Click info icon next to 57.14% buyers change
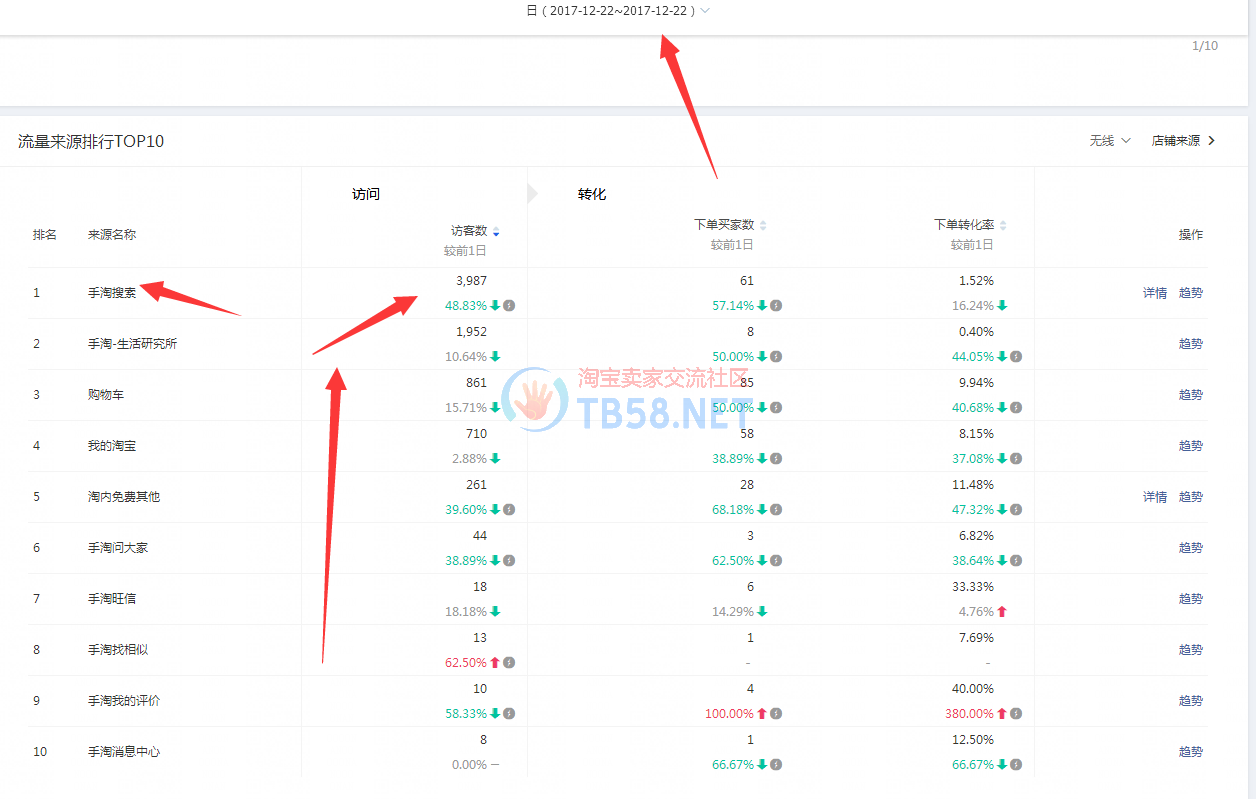This screenshot has width=1256, height=799. [776, 306]
